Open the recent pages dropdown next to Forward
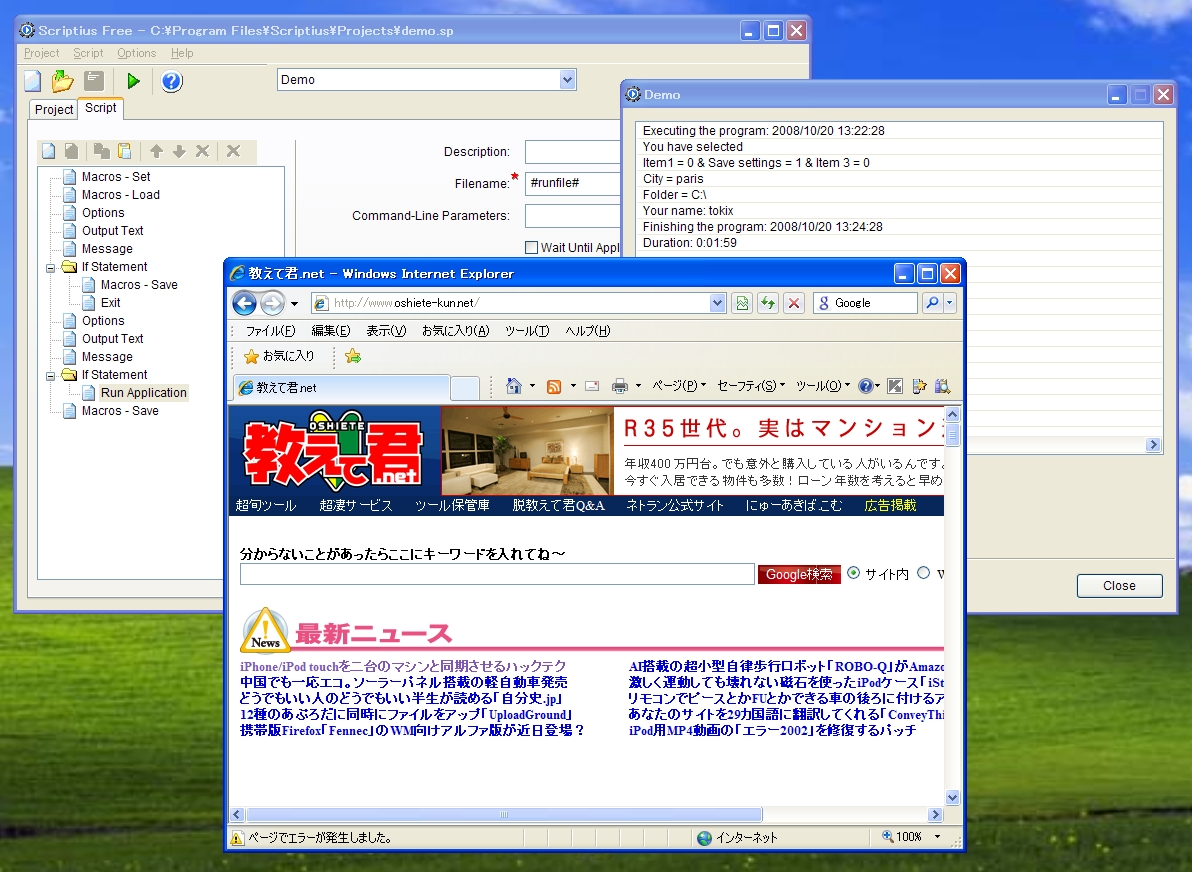Viewport: 1192px width, 872px height. [294, 303]
